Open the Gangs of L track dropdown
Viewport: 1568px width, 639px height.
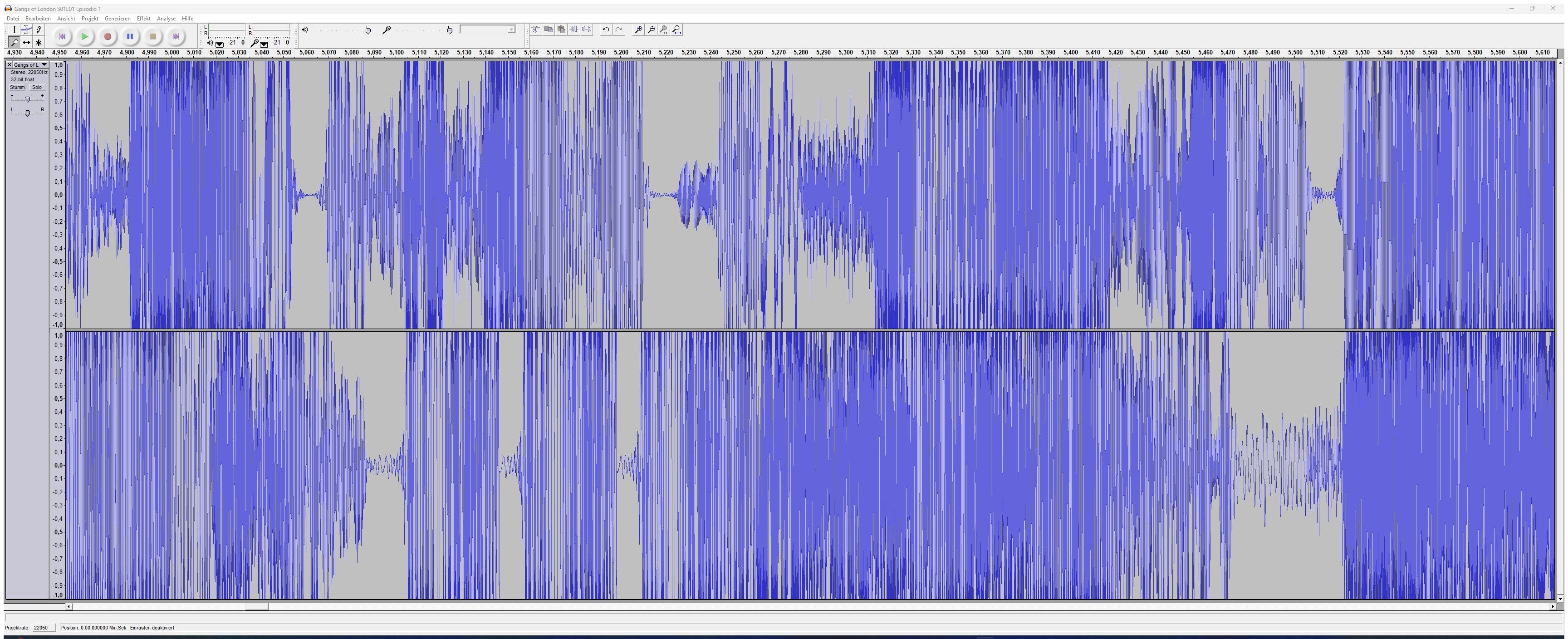[x=44, y=64]
